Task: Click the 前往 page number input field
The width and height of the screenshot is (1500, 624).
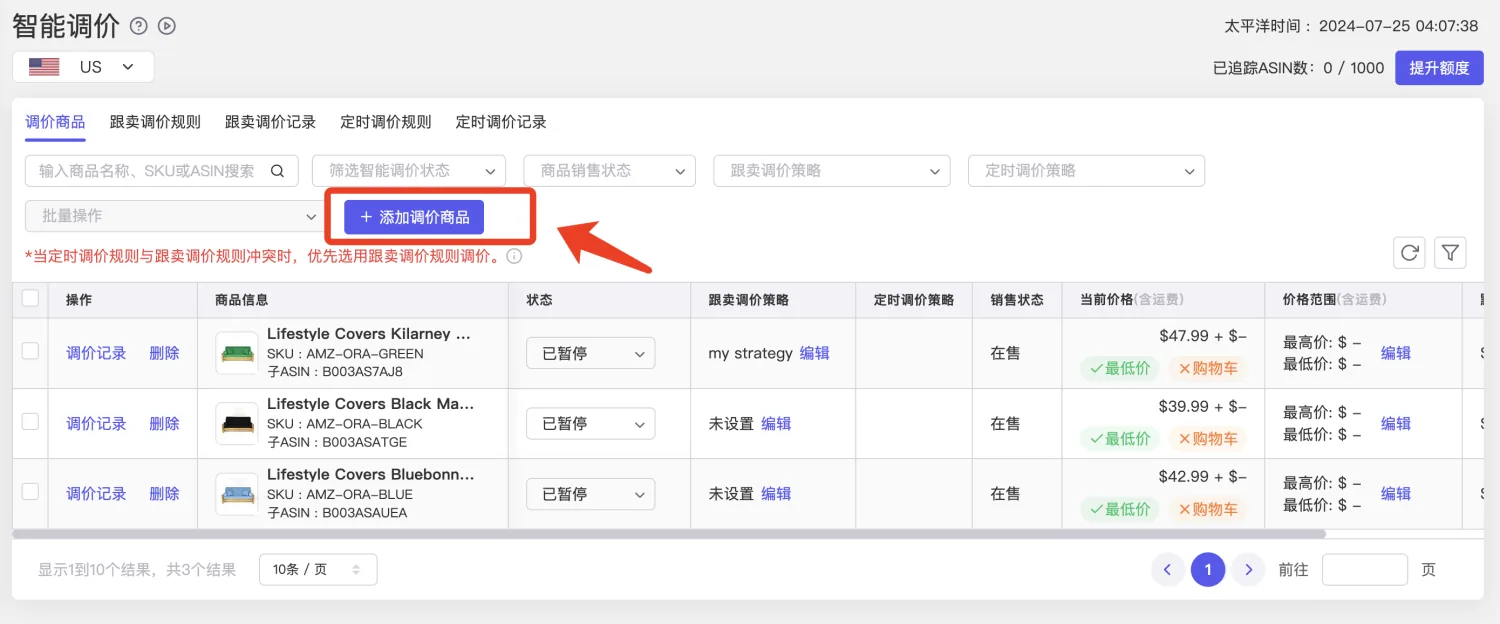Action: (x=1364, y=570)
